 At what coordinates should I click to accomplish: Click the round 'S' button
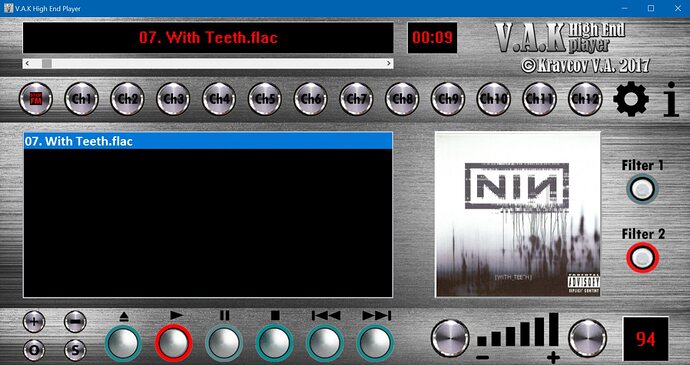(75, 350)
